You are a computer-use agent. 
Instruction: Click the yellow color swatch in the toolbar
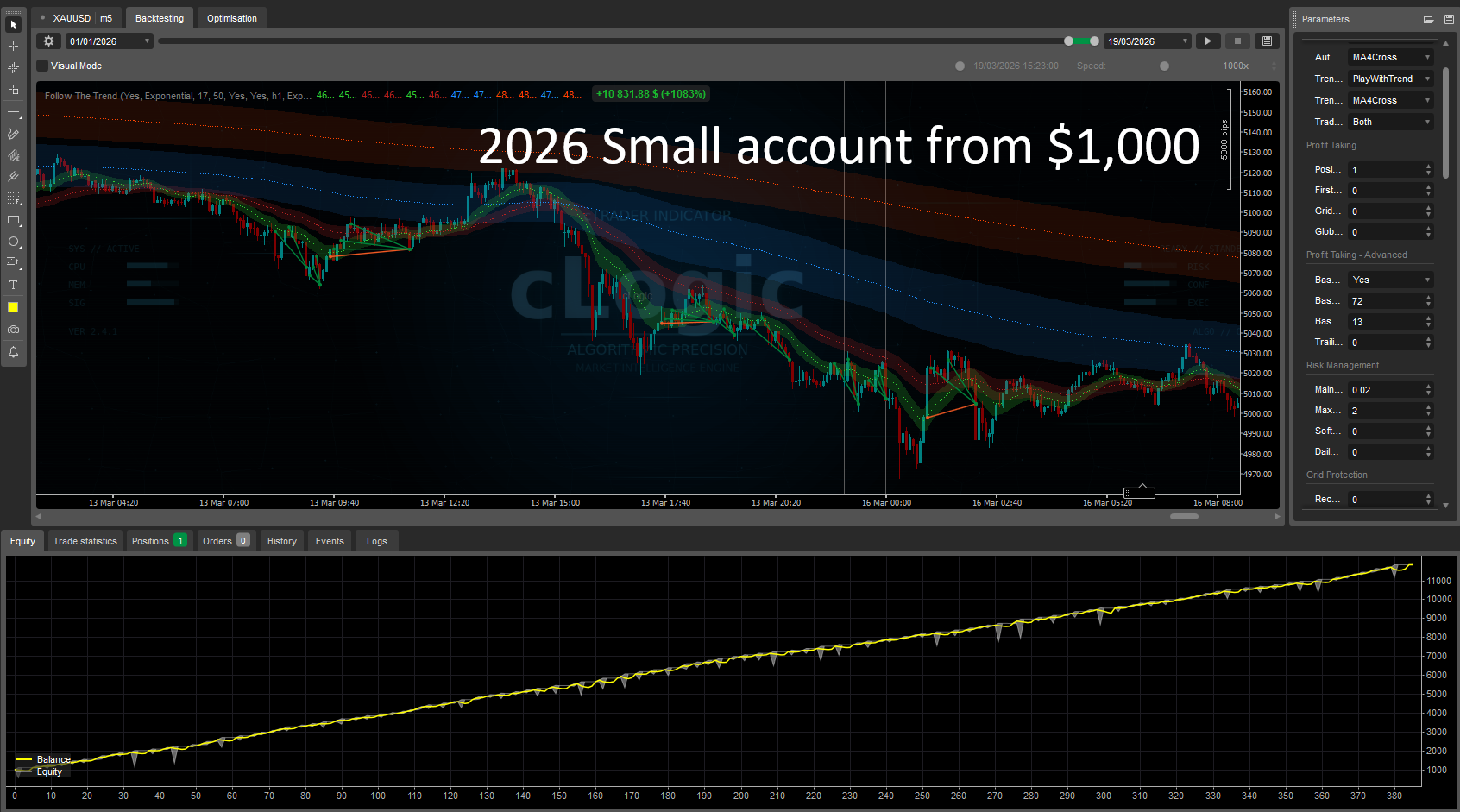[13, 307]
